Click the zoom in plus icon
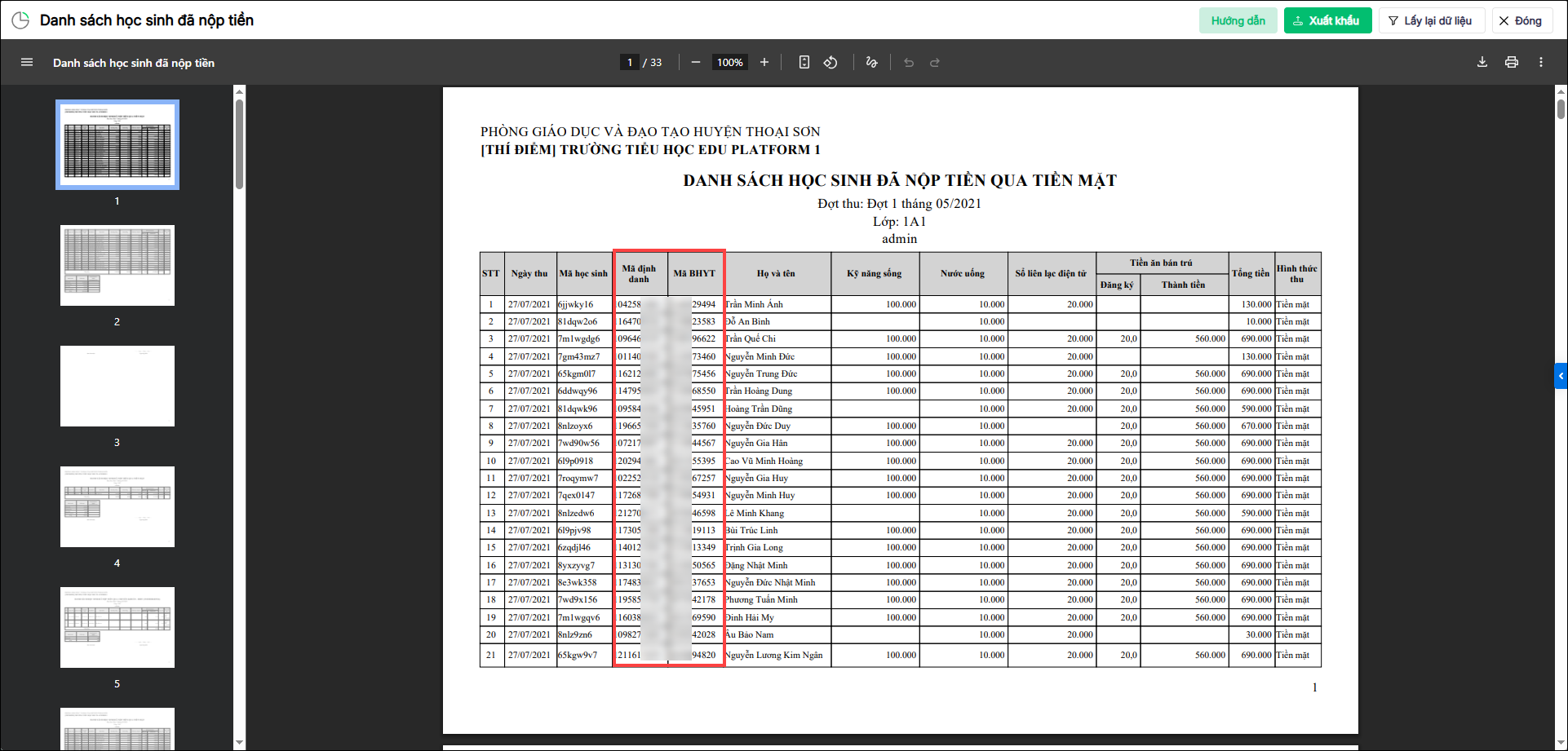The image size is (1568, 751). click(x=764, y=63)
